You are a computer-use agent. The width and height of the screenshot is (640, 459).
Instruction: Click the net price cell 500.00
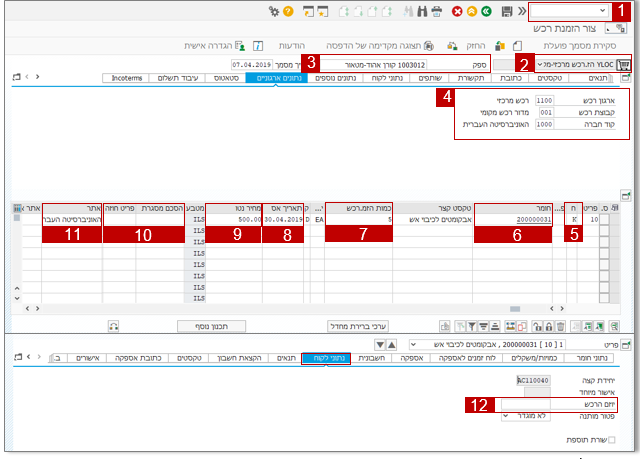[x=233, y=220]
